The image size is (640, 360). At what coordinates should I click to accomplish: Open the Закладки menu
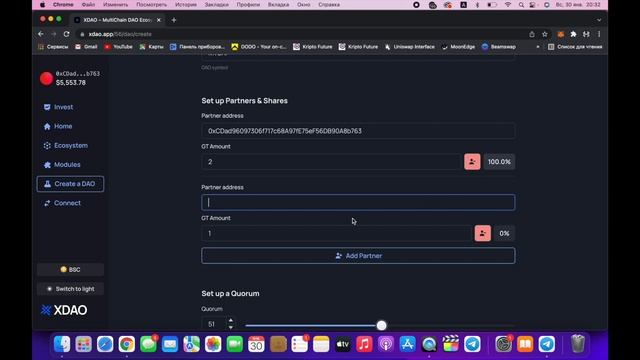tap(216, 5)
